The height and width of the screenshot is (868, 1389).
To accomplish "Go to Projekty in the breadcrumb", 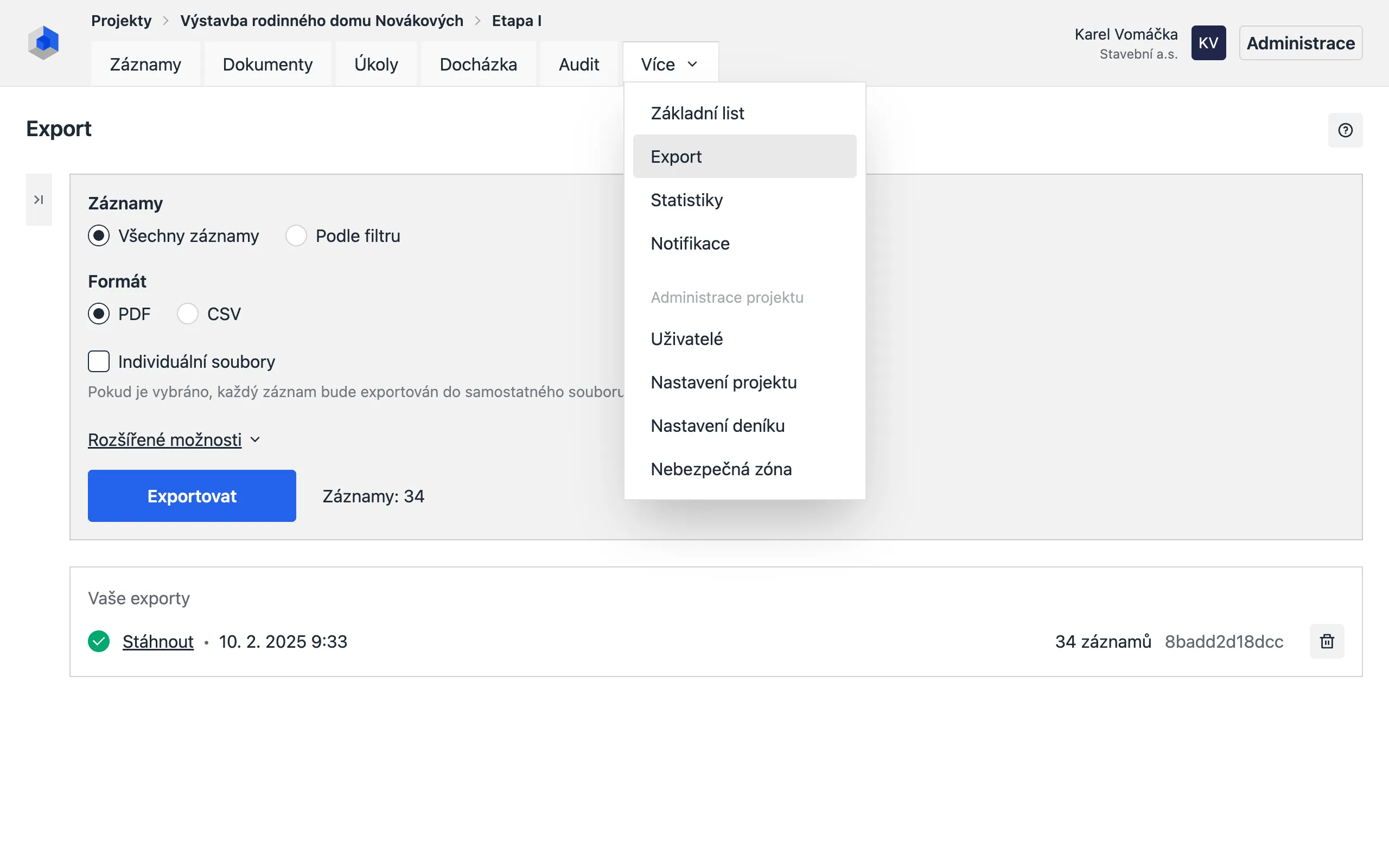I will point(121,21).
